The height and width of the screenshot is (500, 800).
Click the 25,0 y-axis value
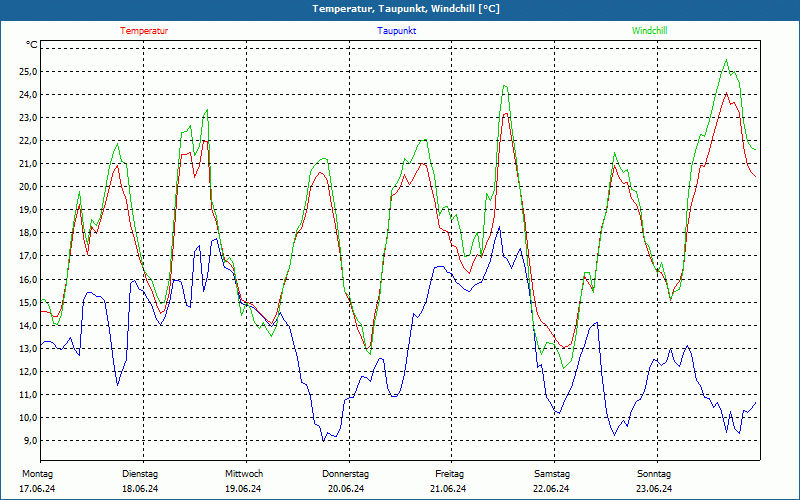(x=28, y=71)
